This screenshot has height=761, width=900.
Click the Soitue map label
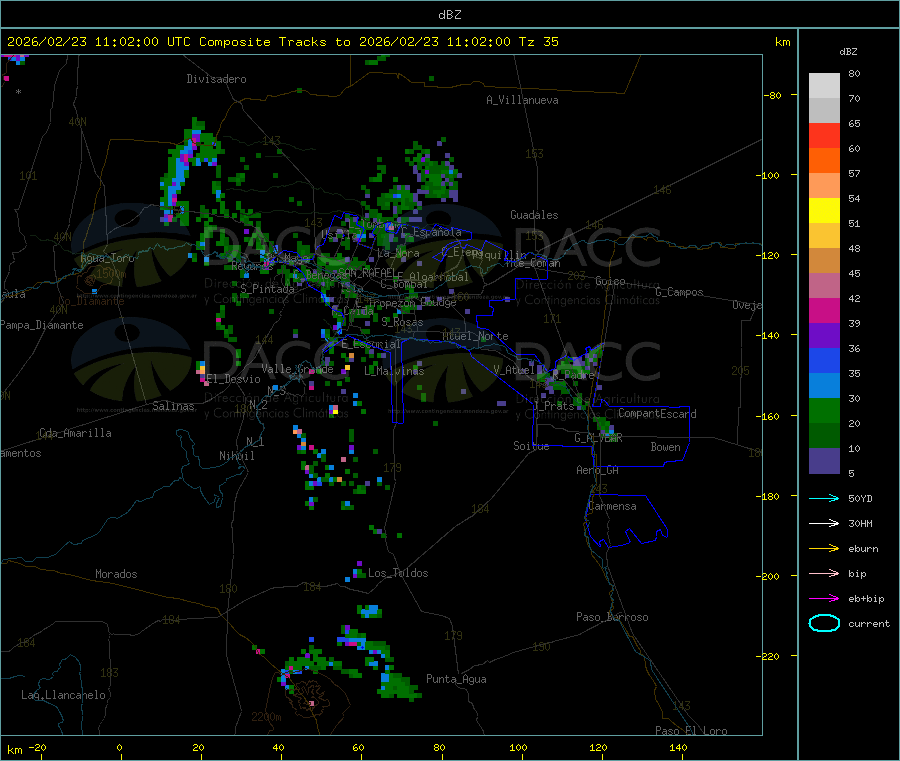click(531, 446)
